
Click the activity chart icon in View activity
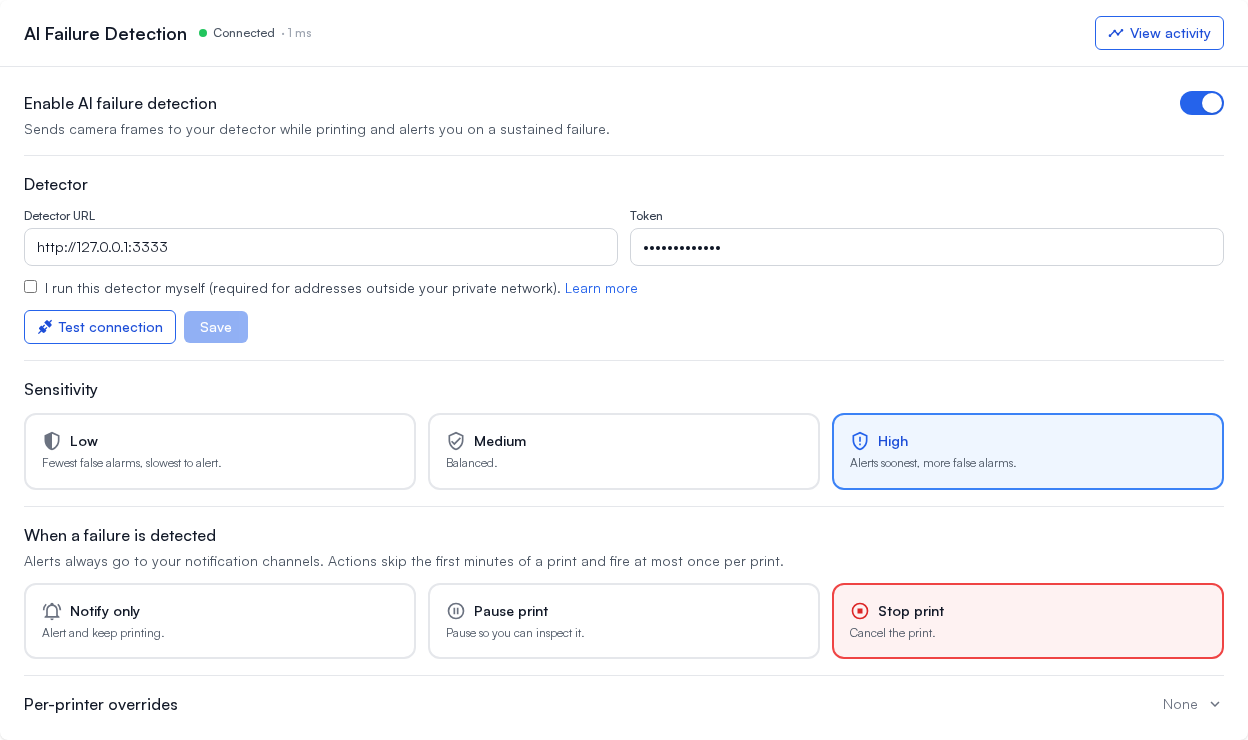[1116, 33]
